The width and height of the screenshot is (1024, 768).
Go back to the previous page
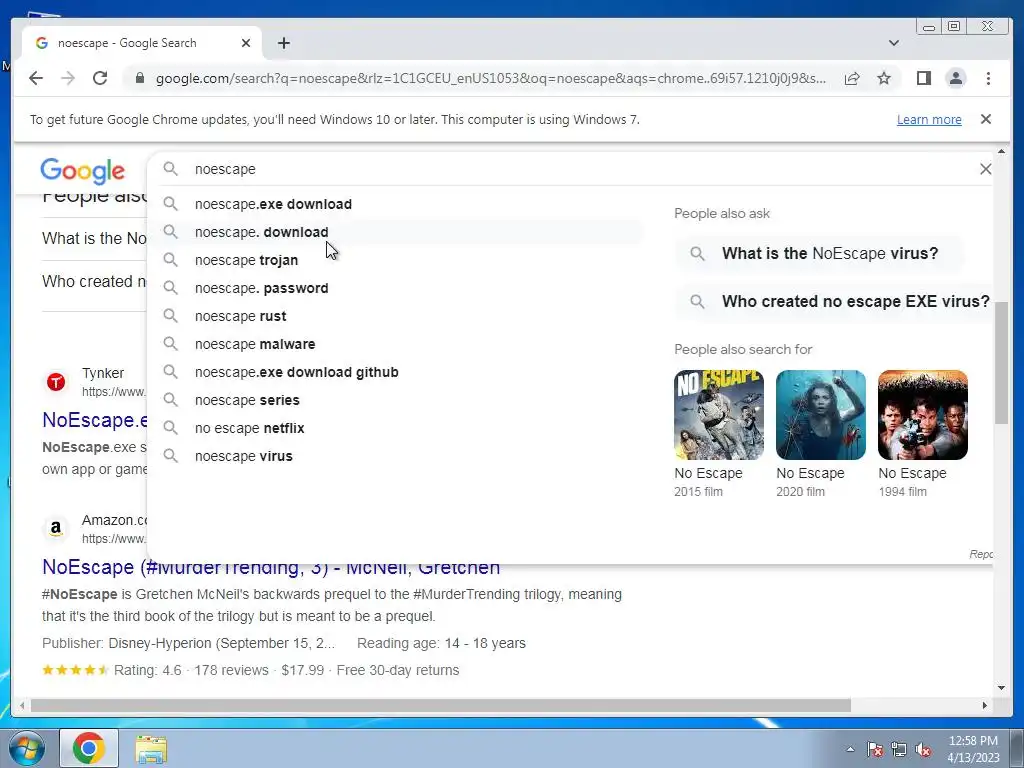(36, 78)
